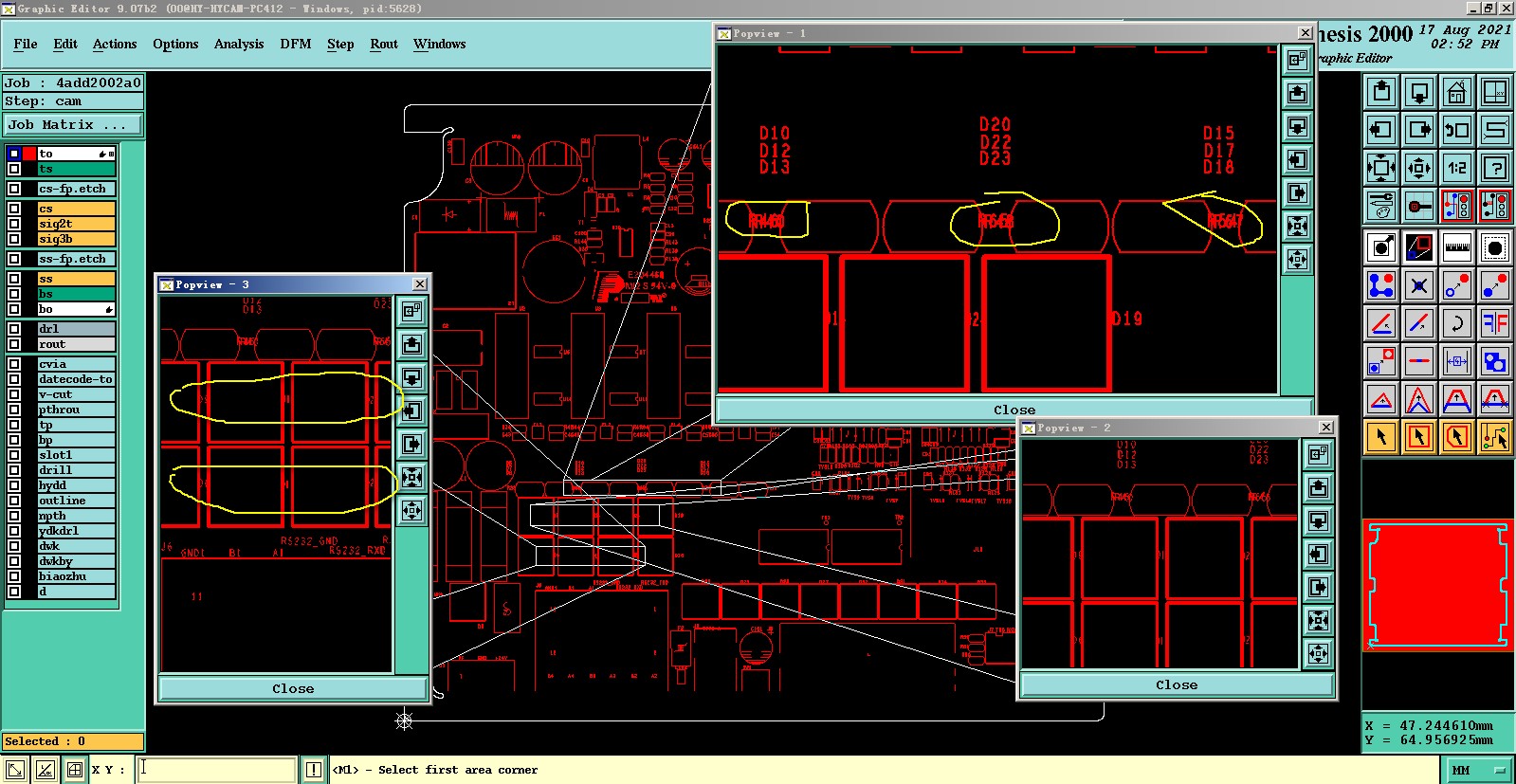Select the polygon-area arrow select tool
The width and height of the screenshot is (1516, 784).
pyautogui.click(x=1457, y=437)
